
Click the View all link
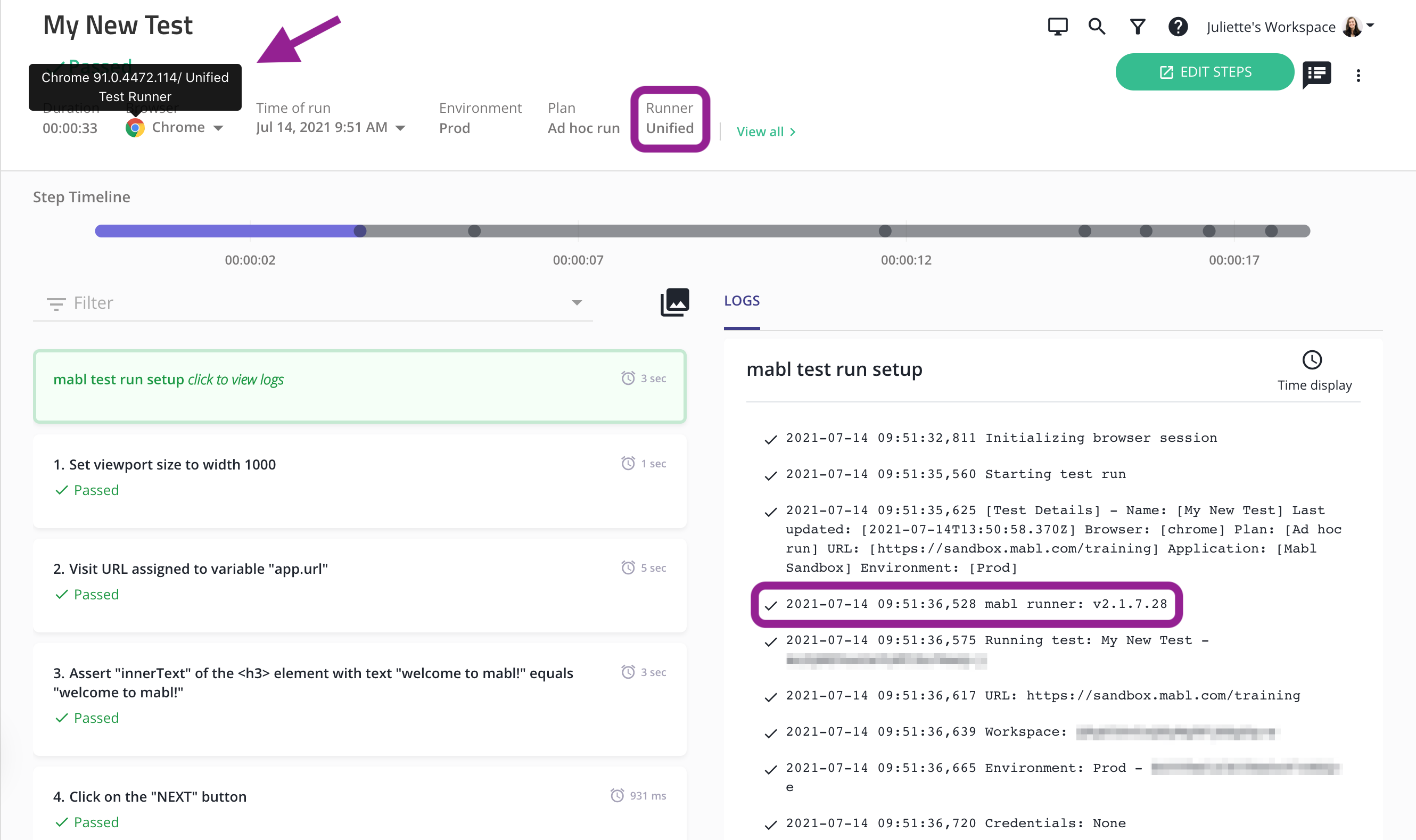[x=765, y=132]
